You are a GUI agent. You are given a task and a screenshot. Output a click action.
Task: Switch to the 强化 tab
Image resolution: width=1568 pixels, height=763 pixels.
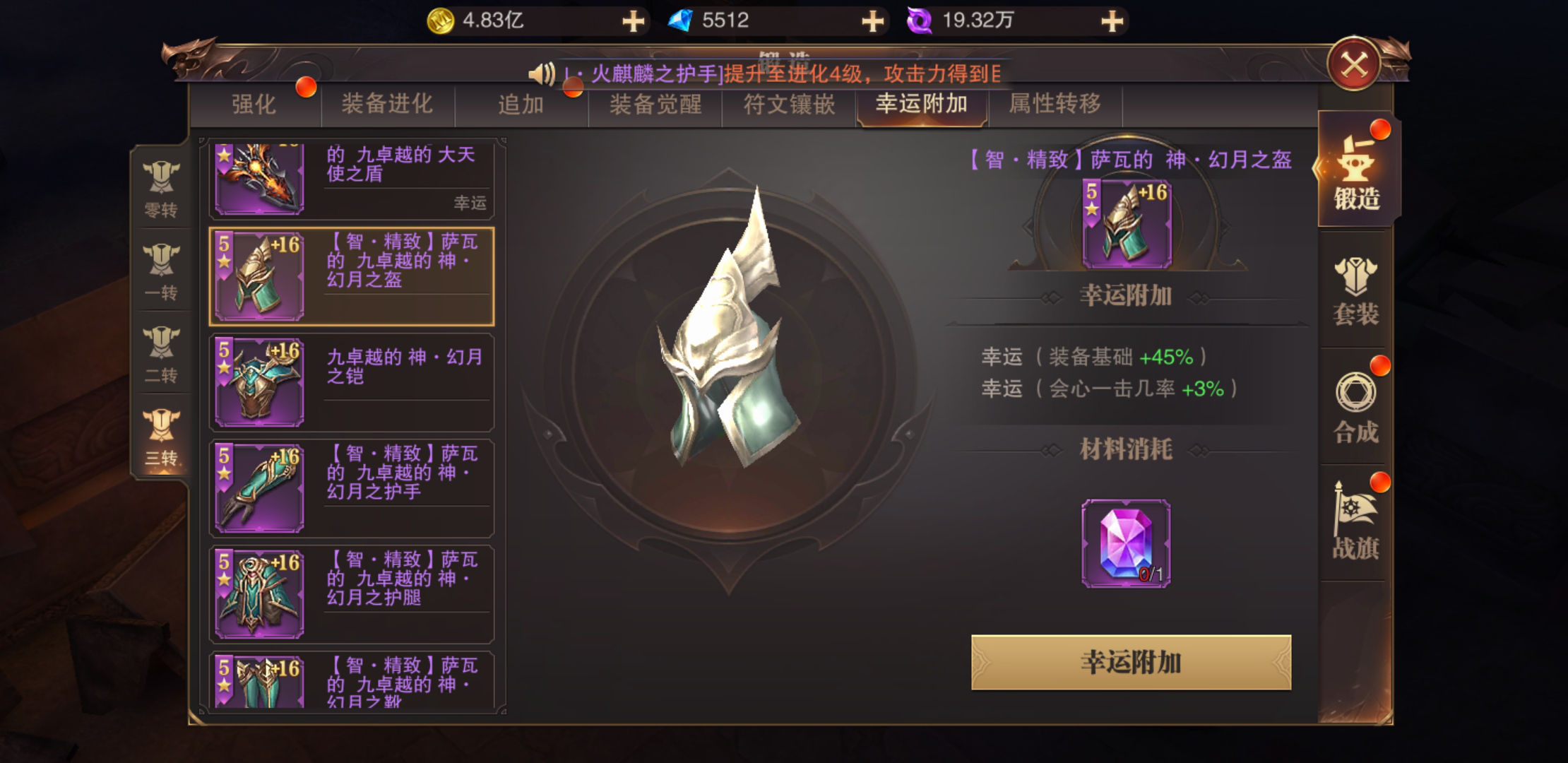[x=254, y=105]
